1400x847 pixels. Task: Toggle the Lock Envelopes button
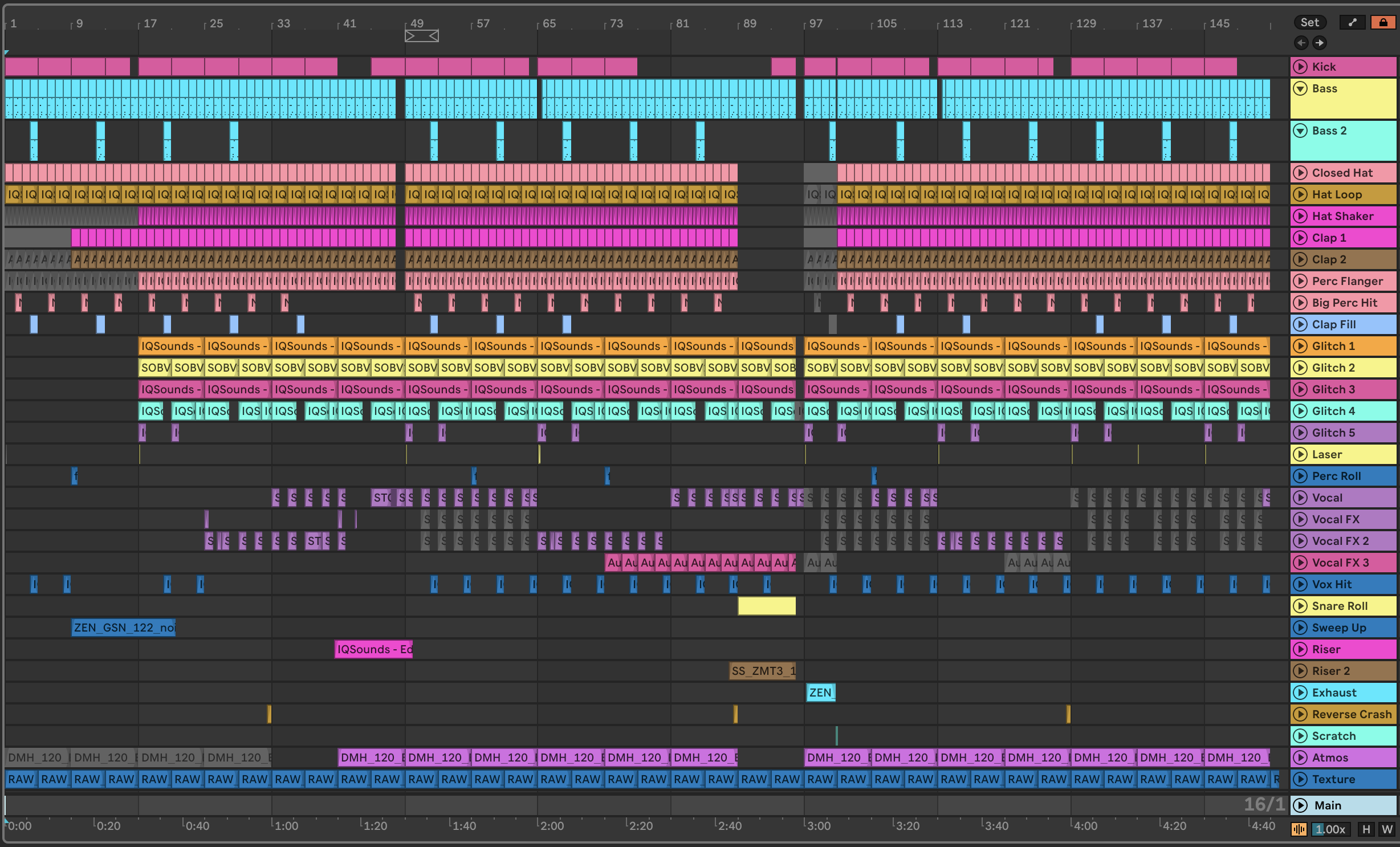[x=1383, y=22]
